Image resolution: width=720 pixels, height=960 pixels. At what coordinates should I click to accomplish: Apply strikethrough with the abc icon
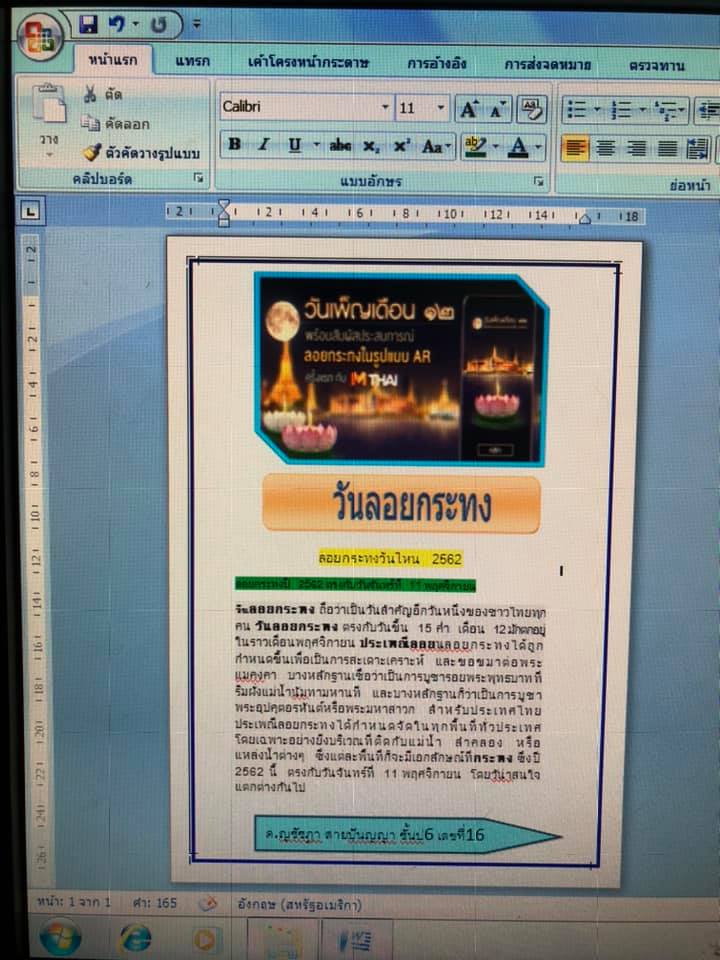click(x=340, y=146)
